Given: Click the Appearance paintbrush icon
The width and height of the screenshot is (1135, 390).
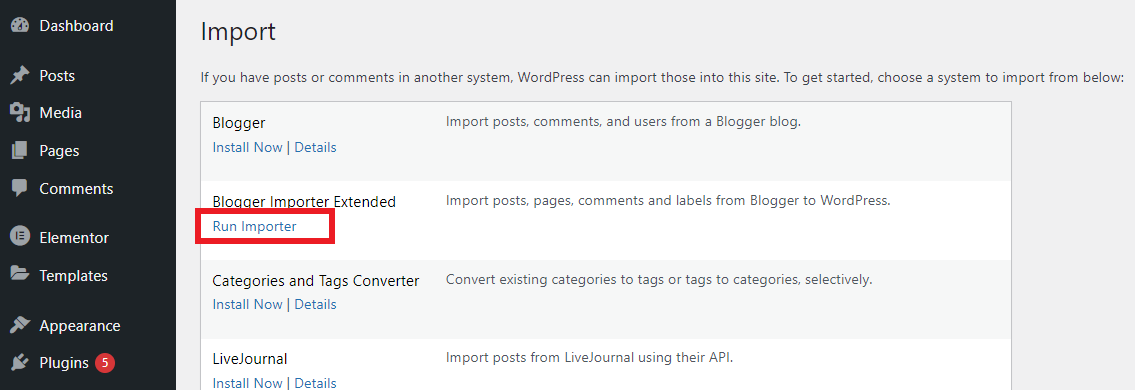Looking at the screenshot, I should tap(20, 325).
